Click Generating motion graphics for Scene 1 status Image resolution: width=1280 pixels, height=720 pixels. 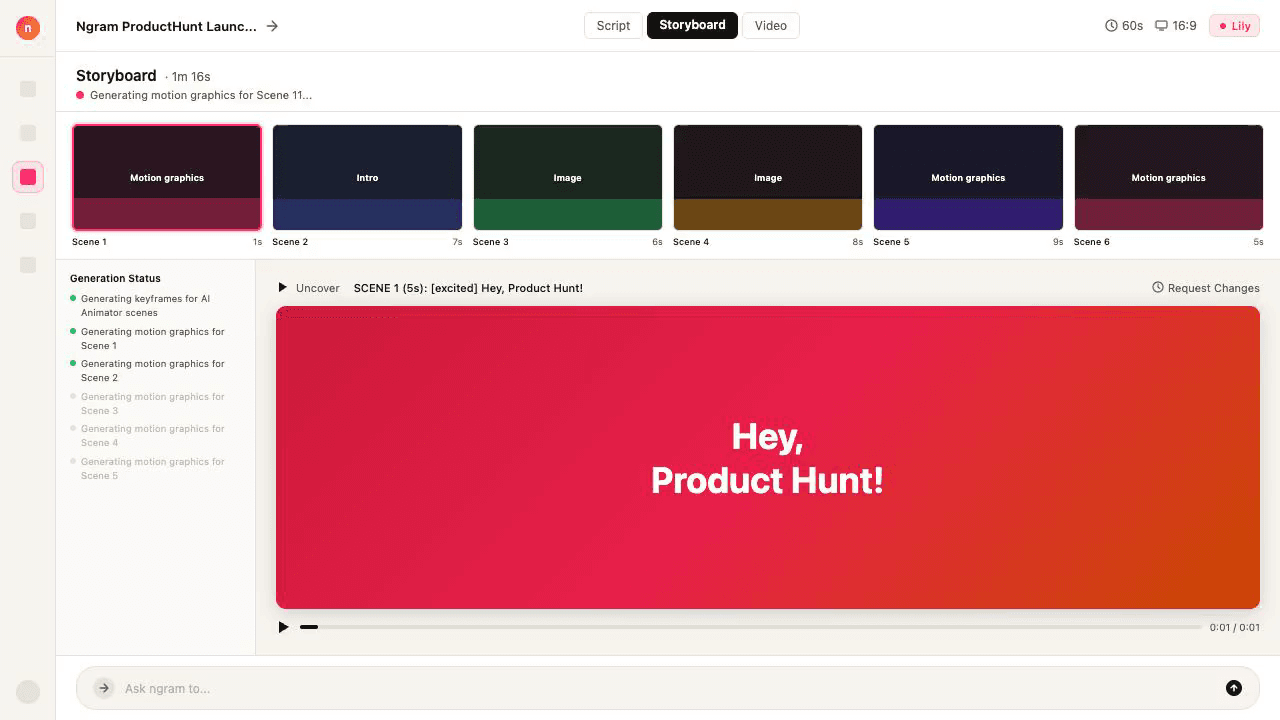(153, 338)
